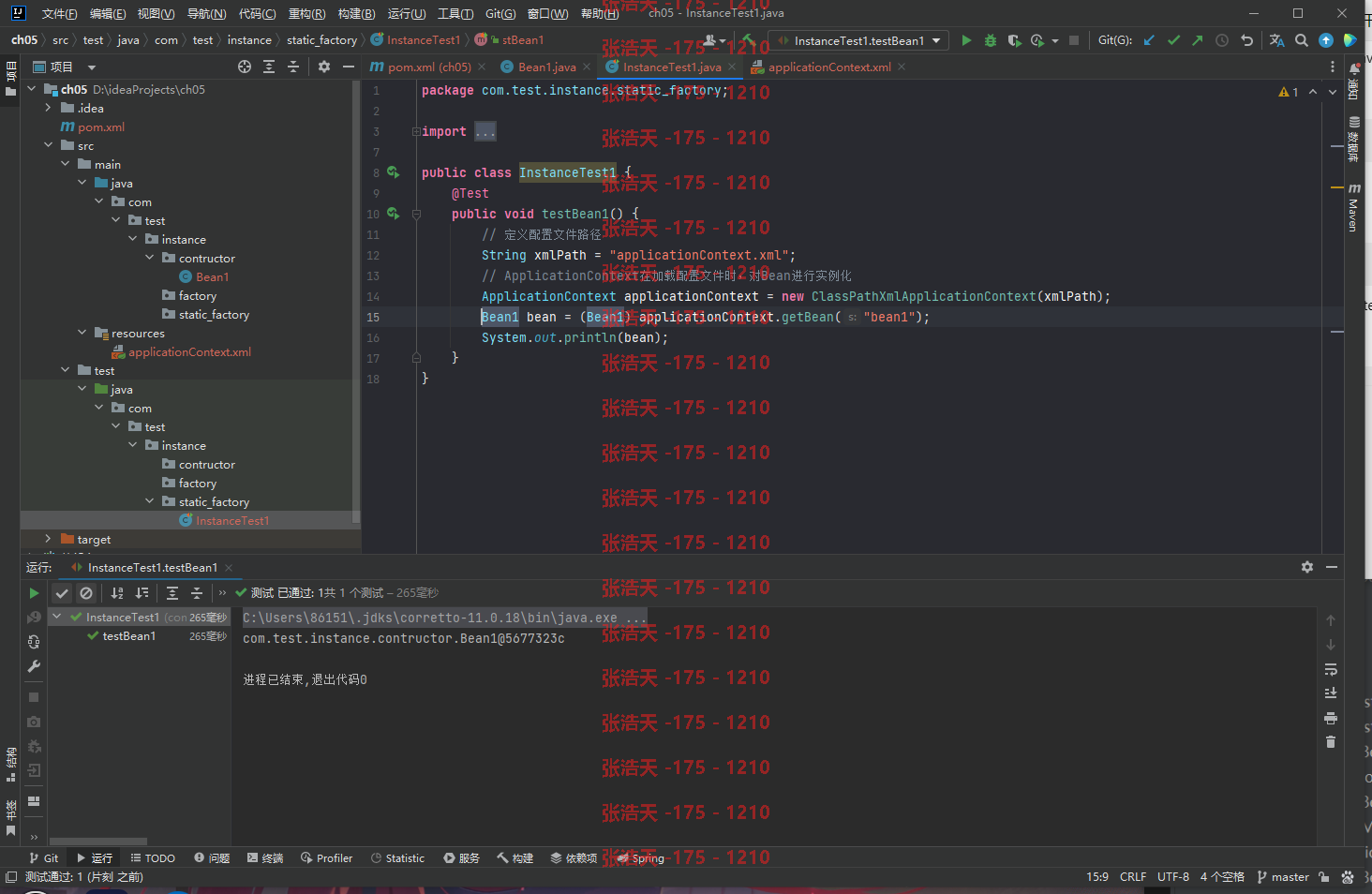This screenshot has width=1372, height=894.
Task: Collapse all nodes in project panel
Action: click(x=293, y=67)
